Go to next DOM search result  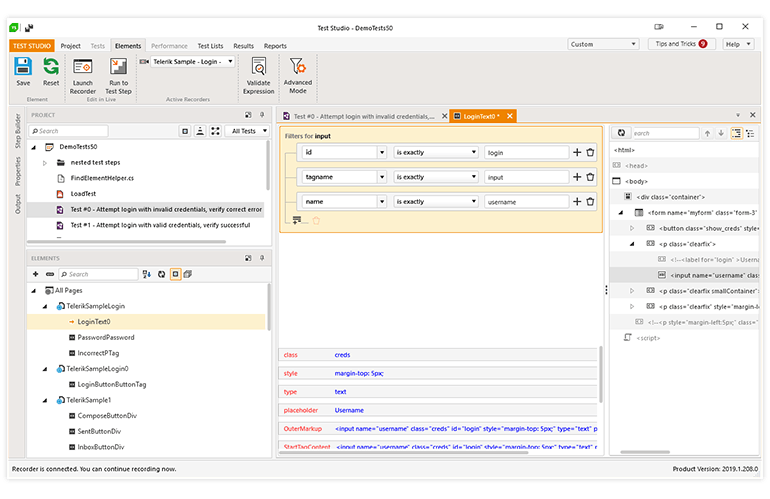(721, 133)
